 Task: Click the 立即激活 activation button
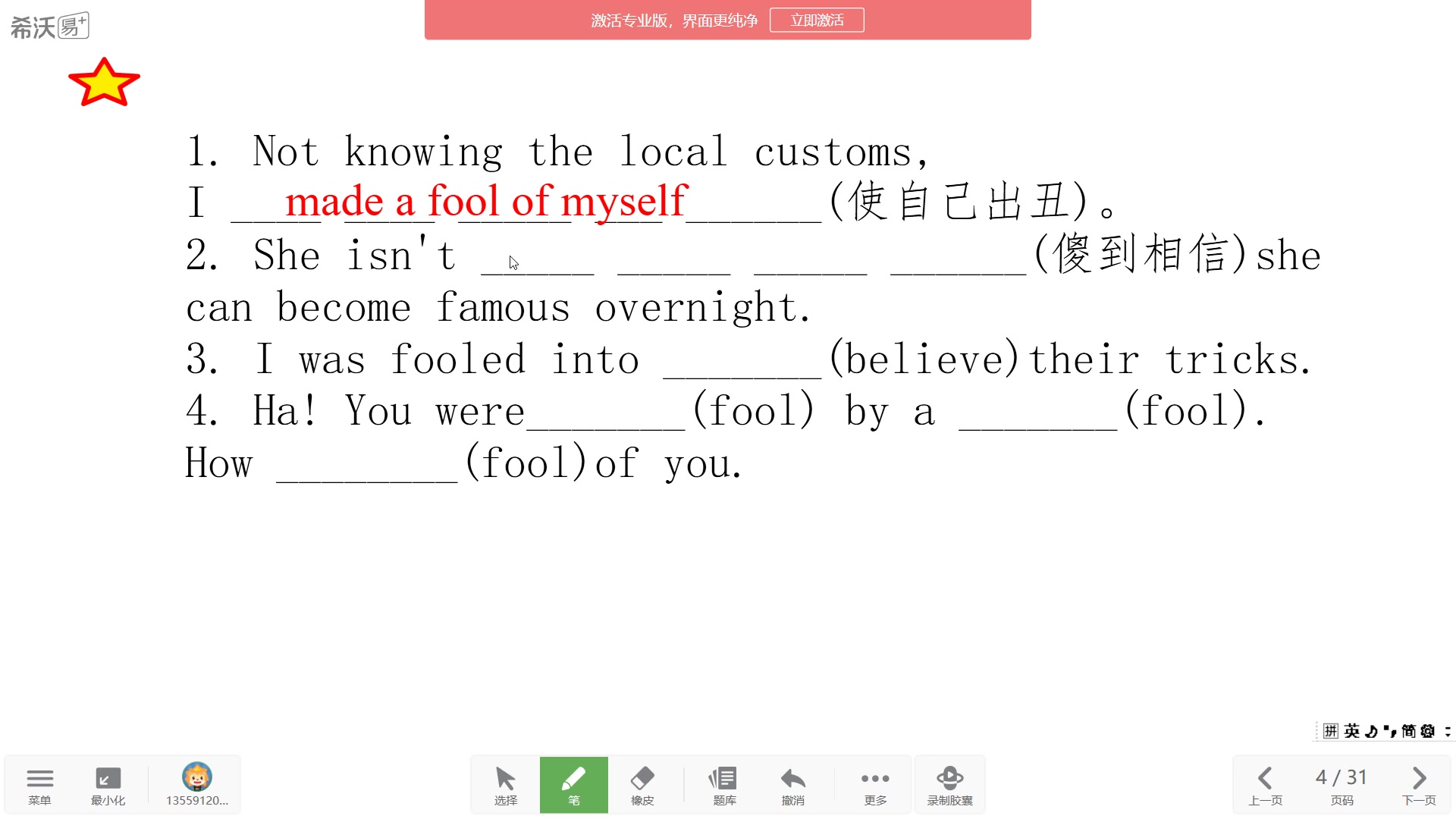[x=818, y=18]
